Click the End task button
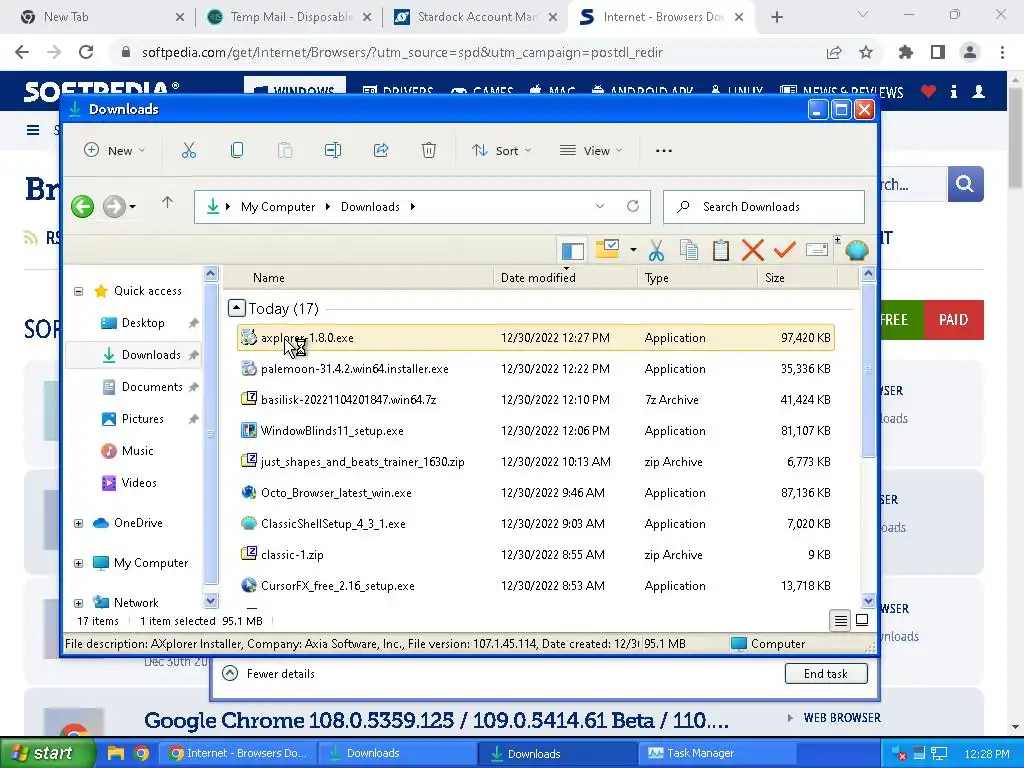This screenshot has width=1024, height=768. 825,673
